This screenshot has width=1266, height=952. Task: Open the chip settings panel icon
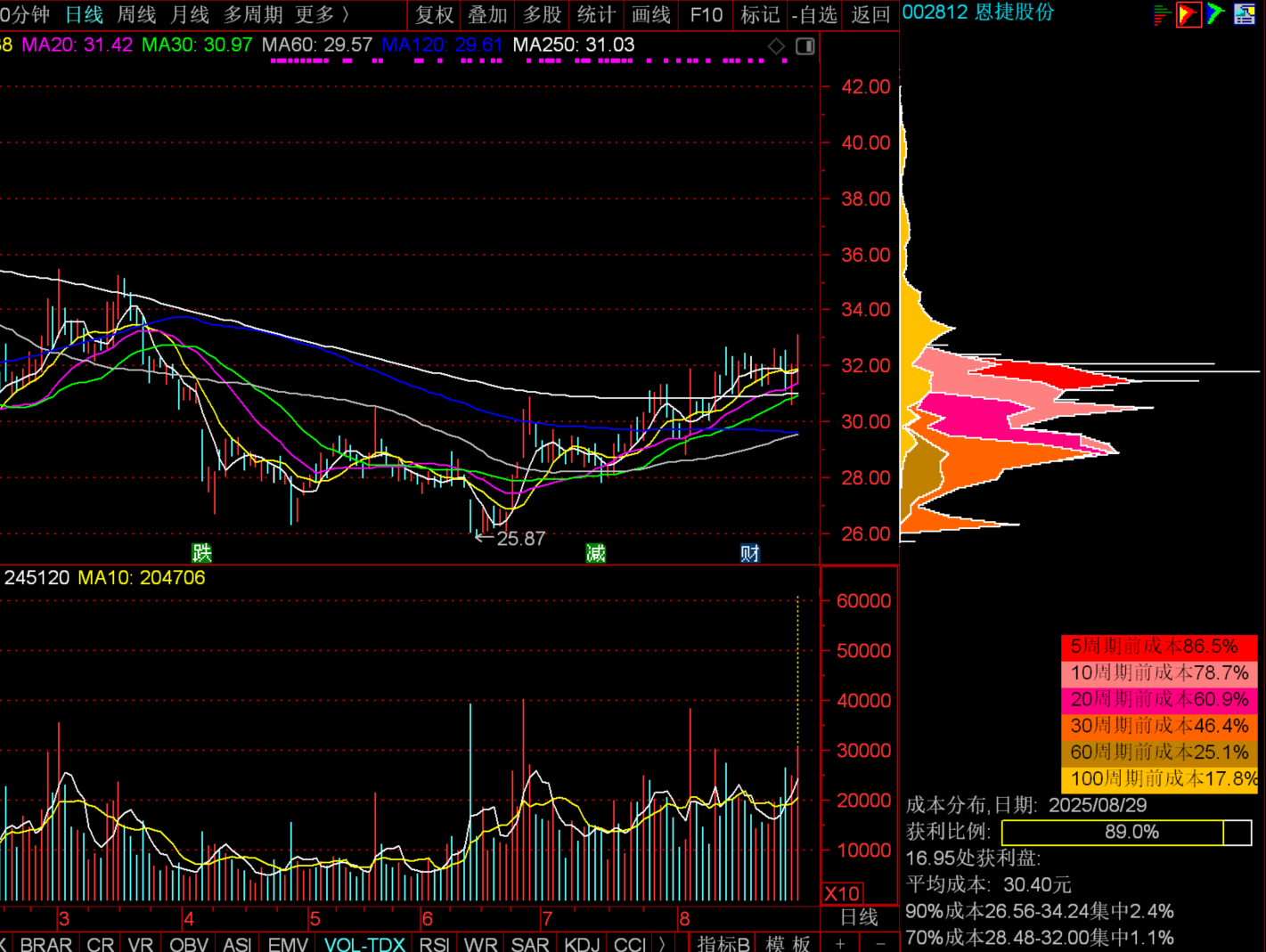[x=1245, y=14]
